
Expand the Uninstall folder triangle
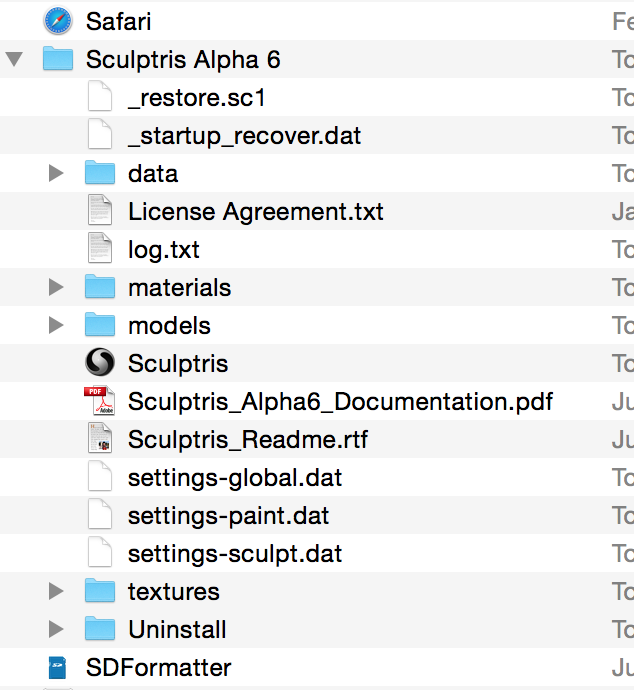[x=56, y=629]
